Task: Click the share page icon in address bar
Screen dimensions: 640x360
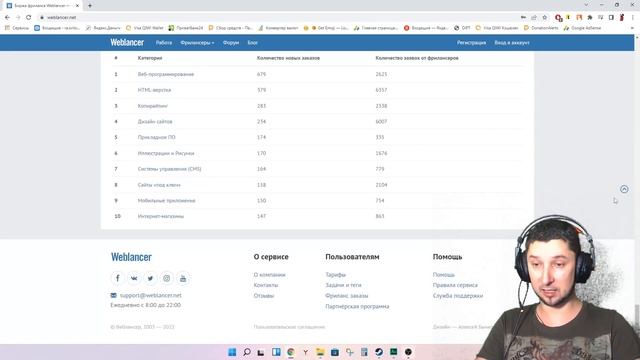Action: tap(534, 18)
